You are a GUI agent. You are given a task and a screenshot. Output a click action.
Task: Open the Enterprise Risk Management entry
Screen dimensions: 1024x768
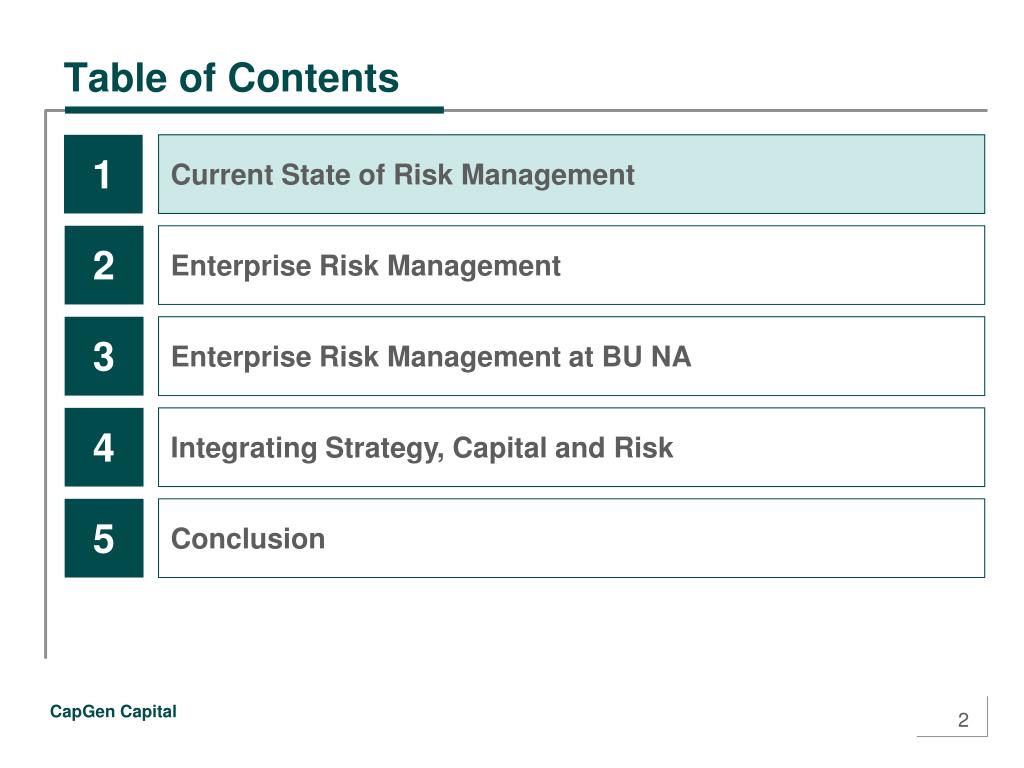click(x=366, y=266)
